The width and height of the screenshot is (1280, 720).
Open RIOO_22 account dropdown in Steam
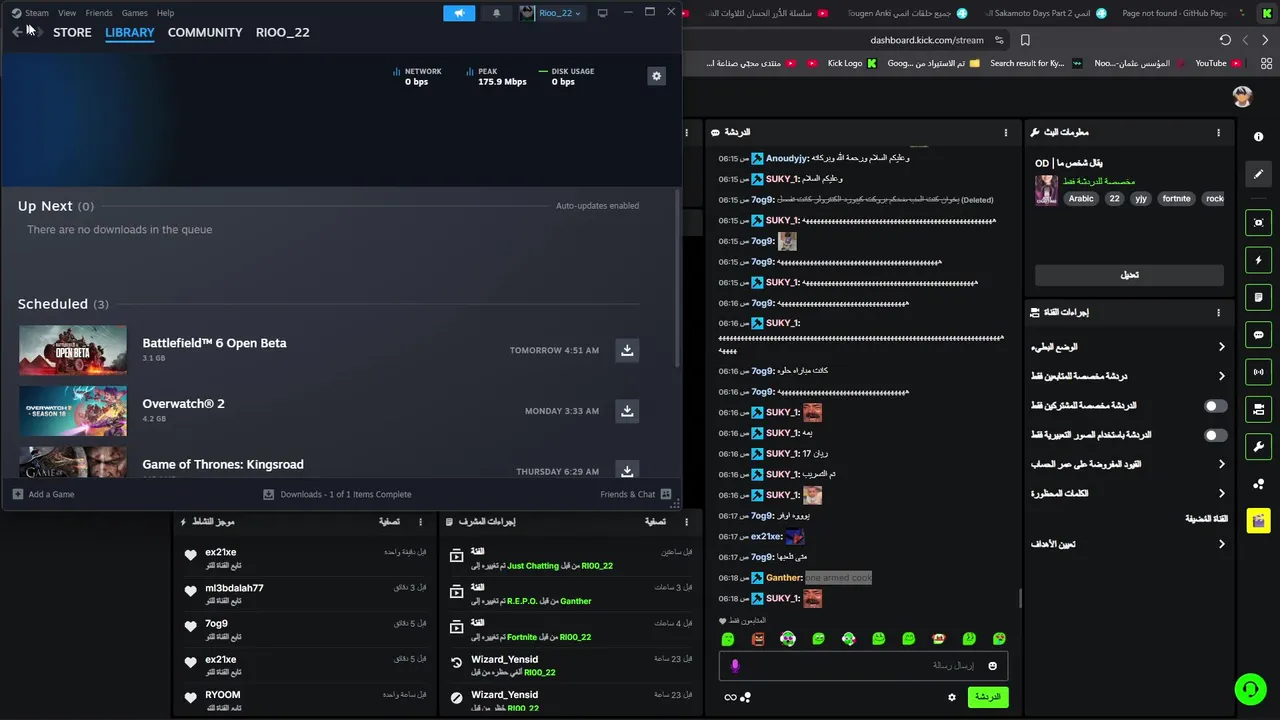tap(551, 13)
